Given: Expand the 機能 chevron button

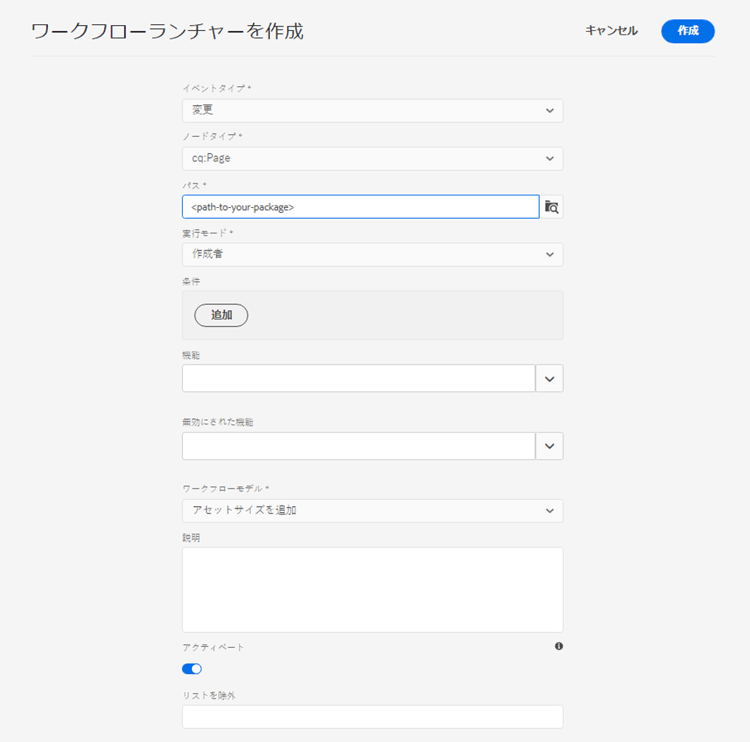Looking at the screenshot, I should click(549, 378).
